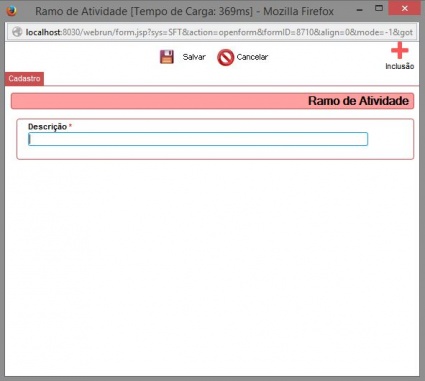Select the Salvar text button

pyautogui.click(x=194, y=57)
